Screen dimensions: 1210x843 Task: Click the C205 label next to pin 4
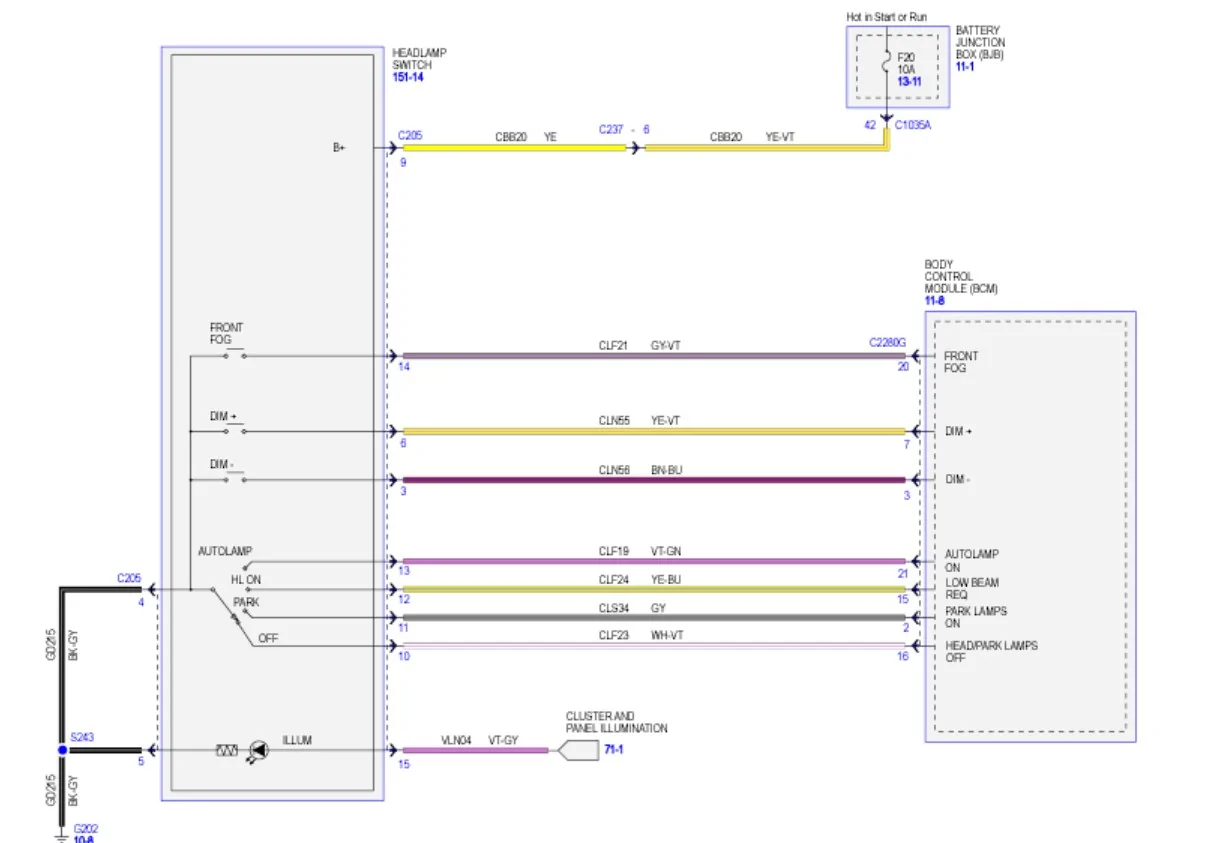(129, 578)
